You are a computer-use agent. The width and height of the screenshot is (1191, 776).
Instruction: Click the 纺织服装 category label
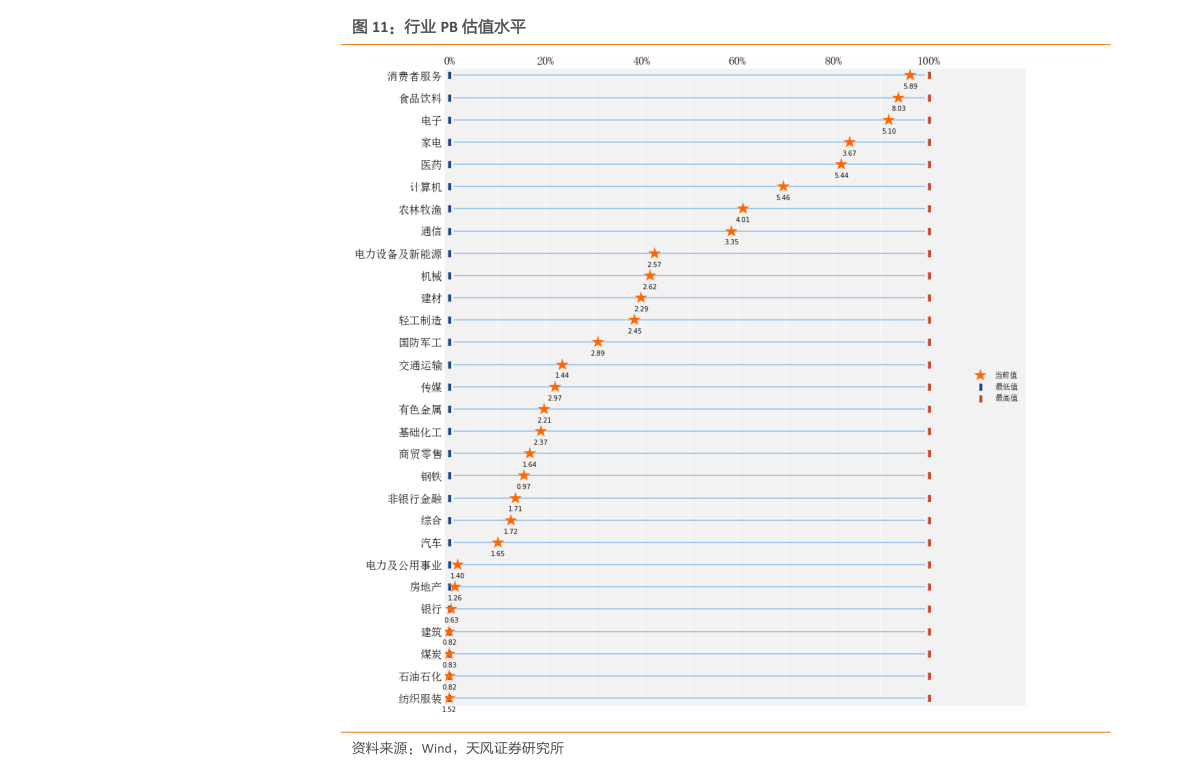point(419,699)
